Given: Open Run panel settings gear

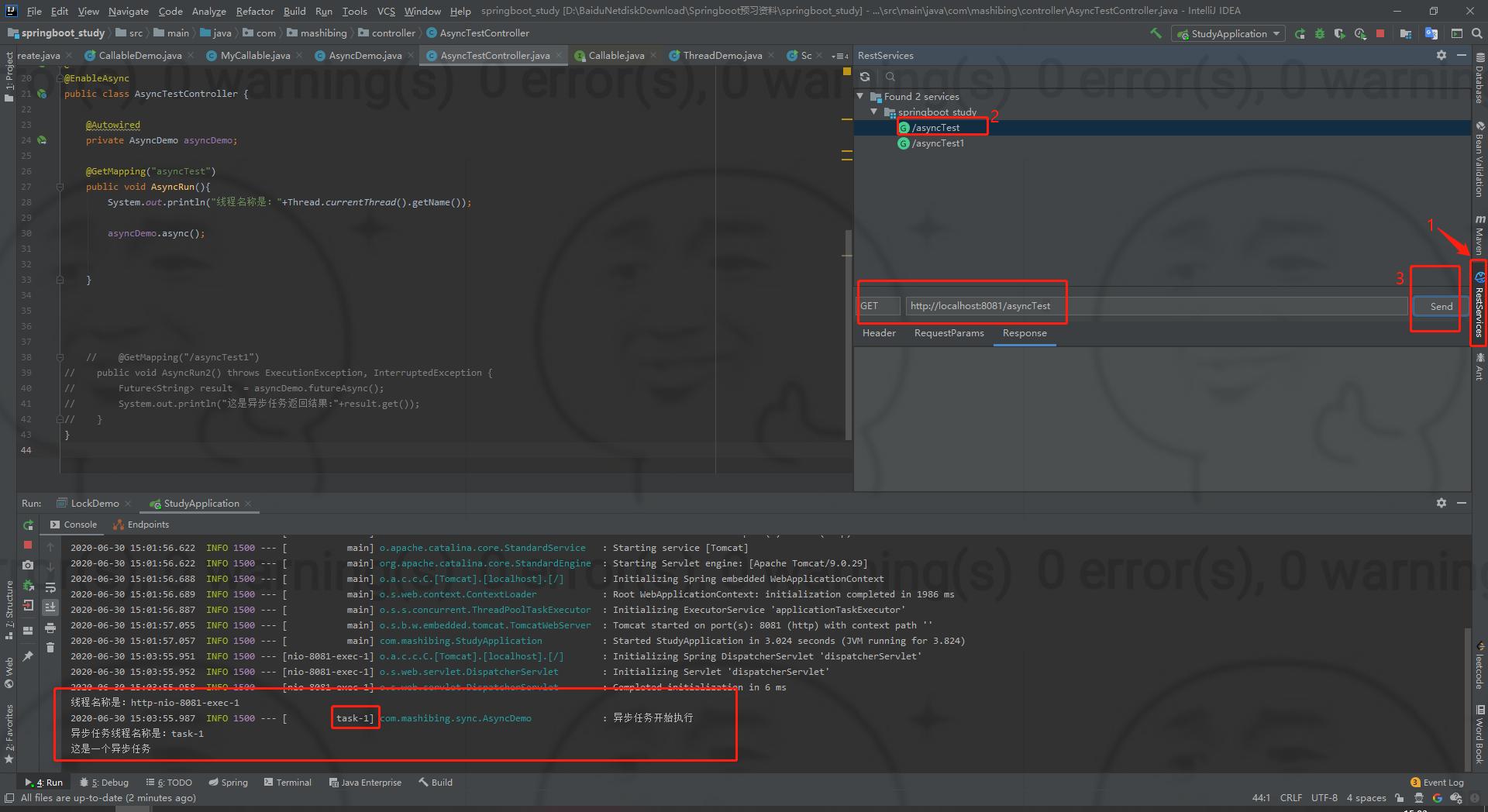Looking at the screenshot, I should [1441, 503].
